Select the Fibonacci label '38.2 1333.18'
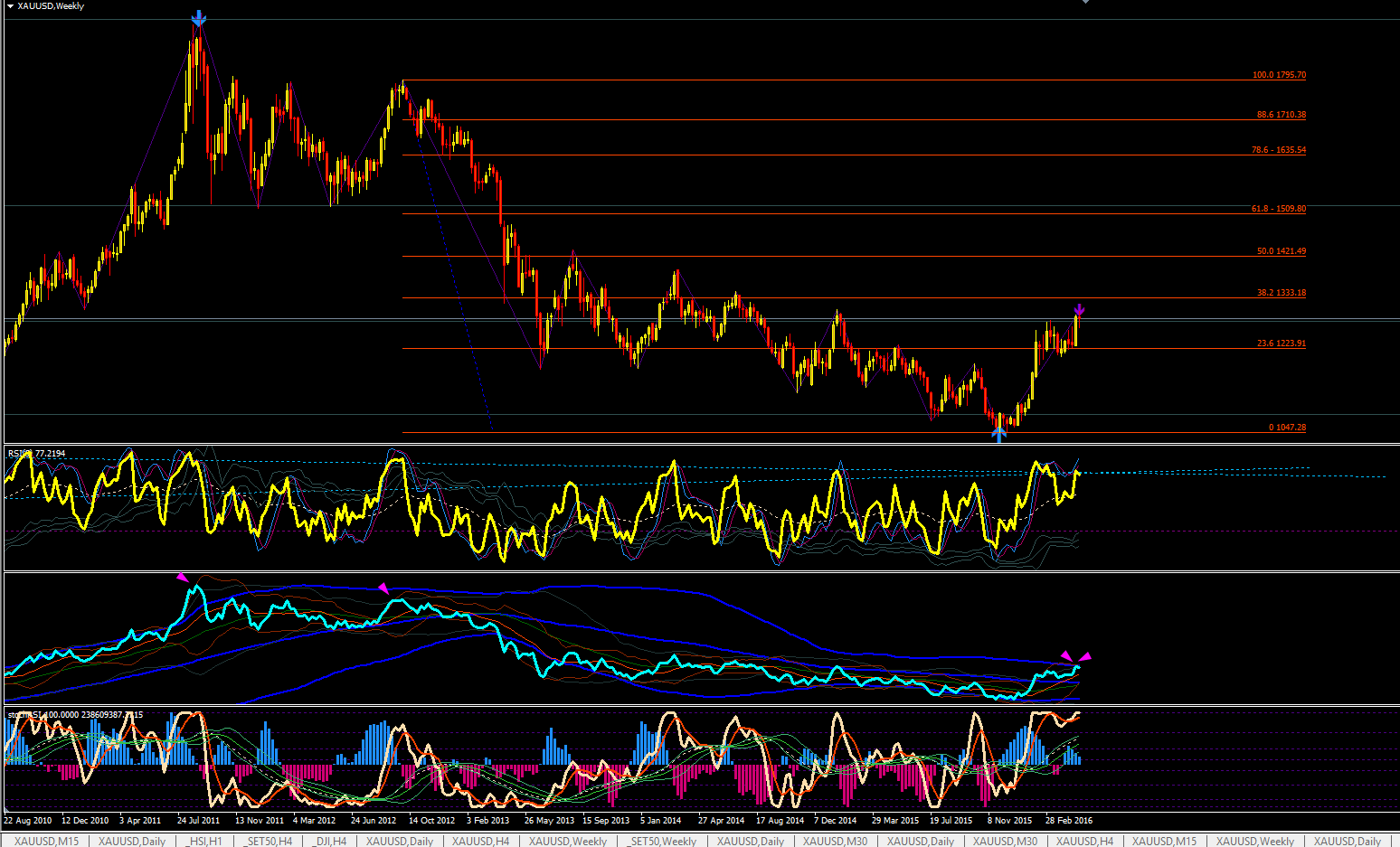 coord(1282,293)
